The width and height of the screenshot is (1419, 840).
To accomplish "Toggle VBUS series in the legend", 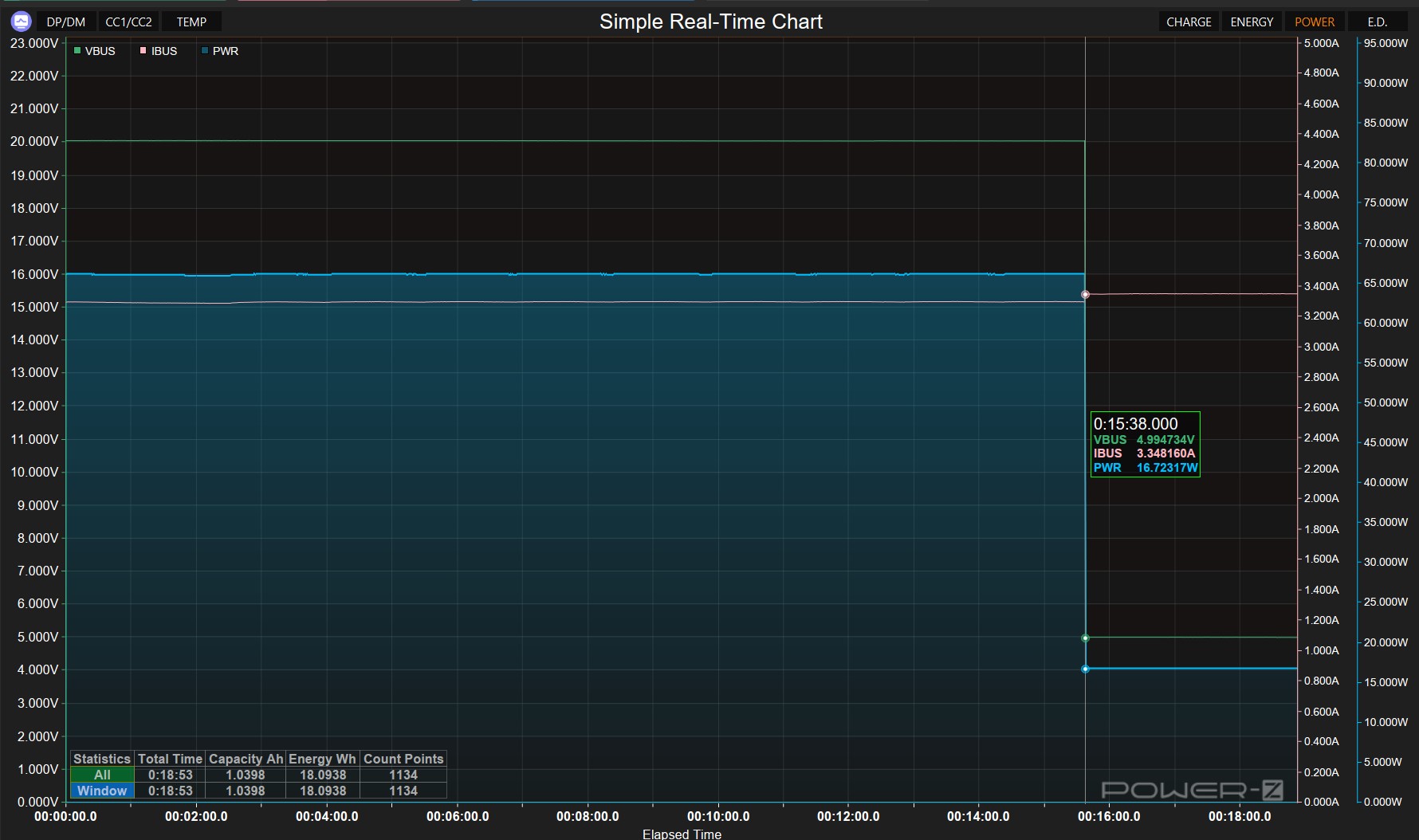I will pyautogui.click(x=95, y=51).
